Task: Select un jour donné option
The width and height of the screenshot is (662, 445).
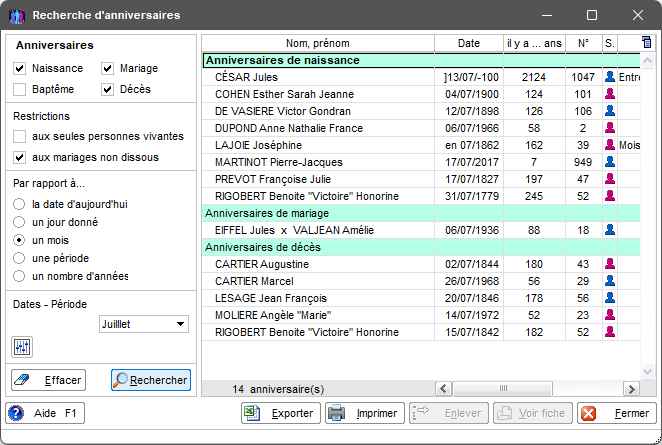Action: (19, 222)
